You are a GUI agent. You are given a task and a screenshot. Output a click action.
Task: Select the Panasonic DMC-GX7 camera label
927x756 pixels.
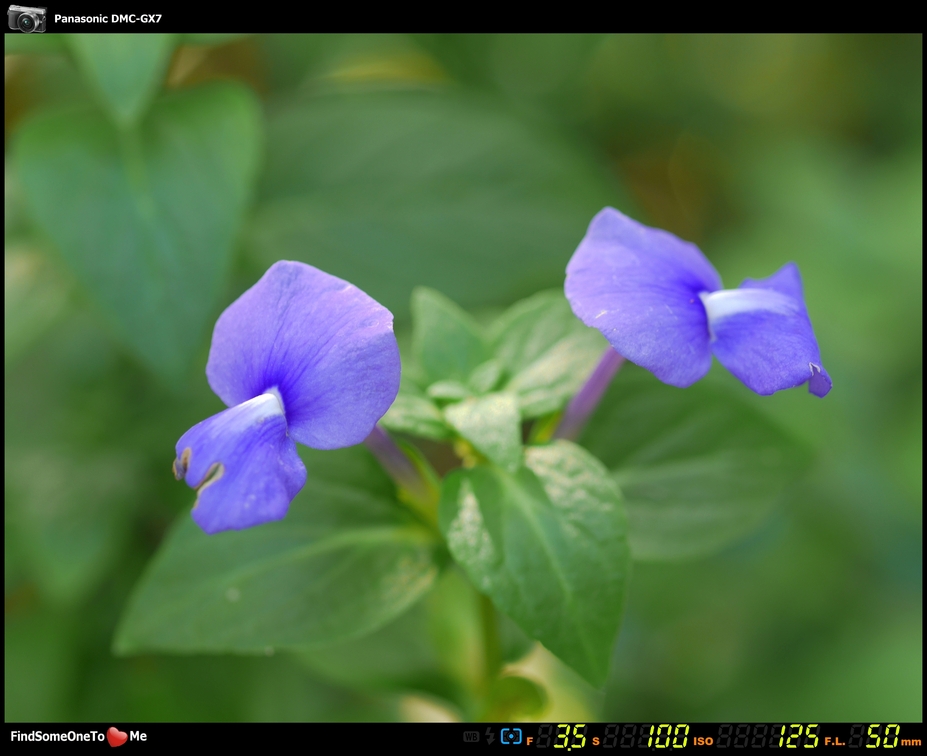tap(108, 18)
